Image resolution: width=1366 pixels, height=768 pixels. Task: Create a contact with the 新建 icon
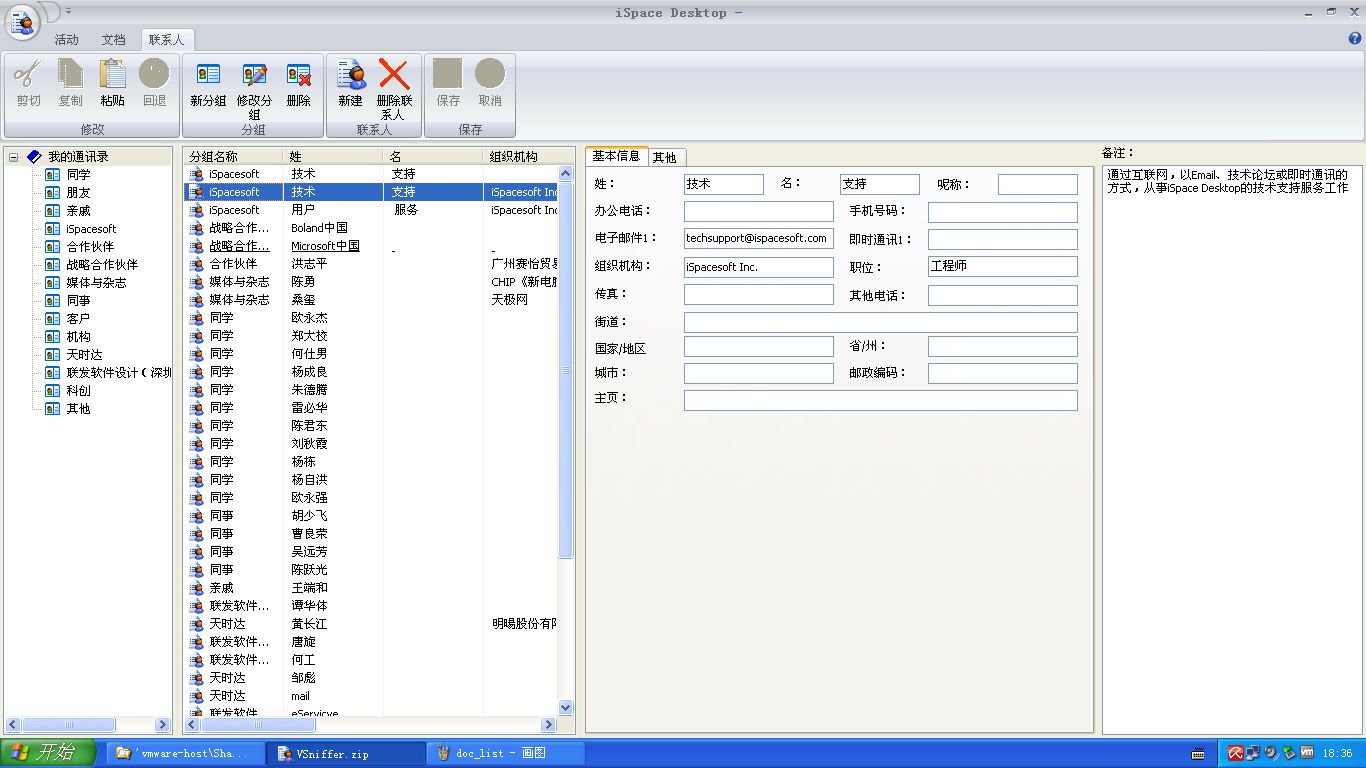[350, 74]
